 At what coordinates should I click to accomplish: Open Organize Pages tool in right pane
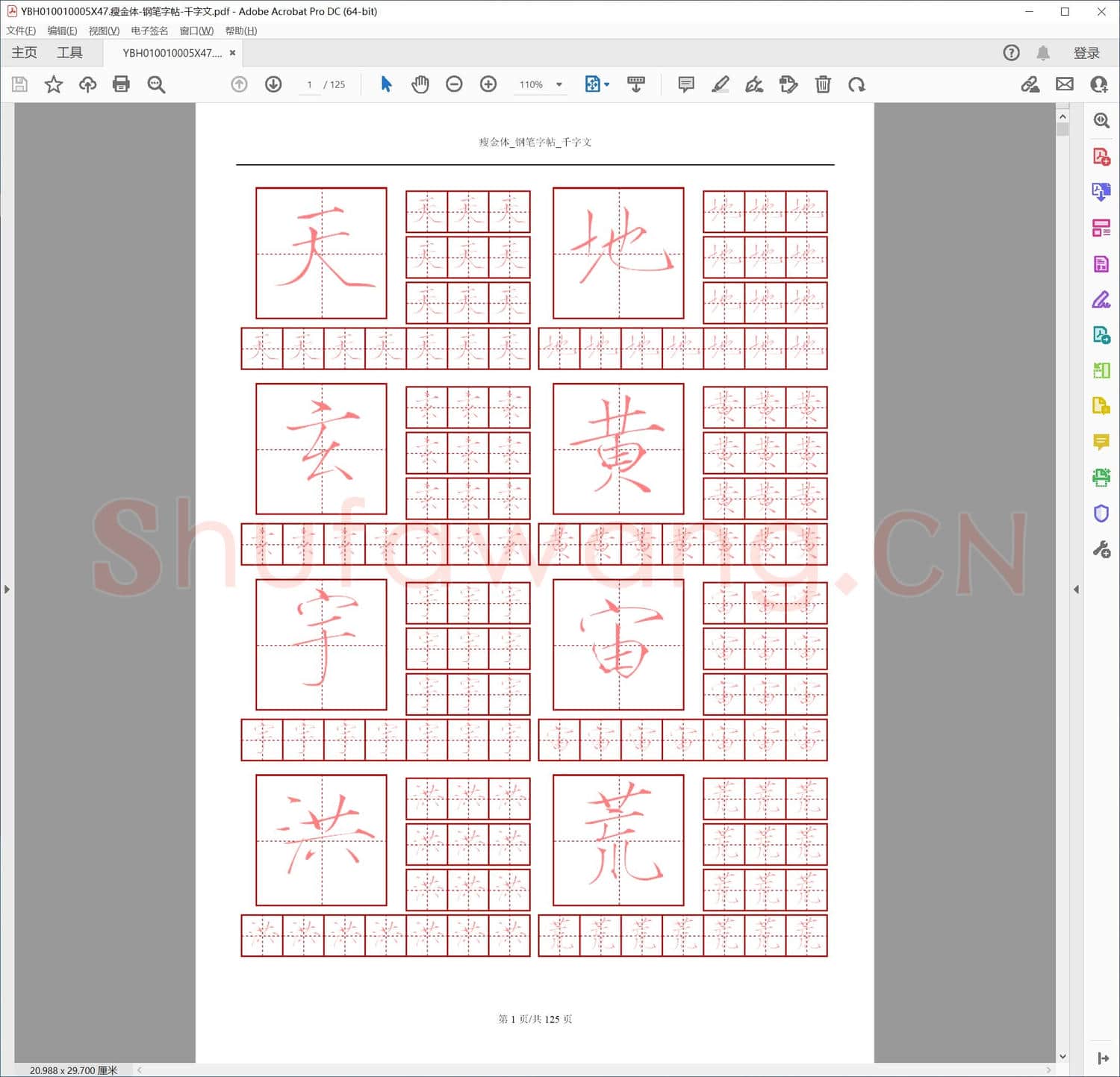click(x=1101, y=228)
